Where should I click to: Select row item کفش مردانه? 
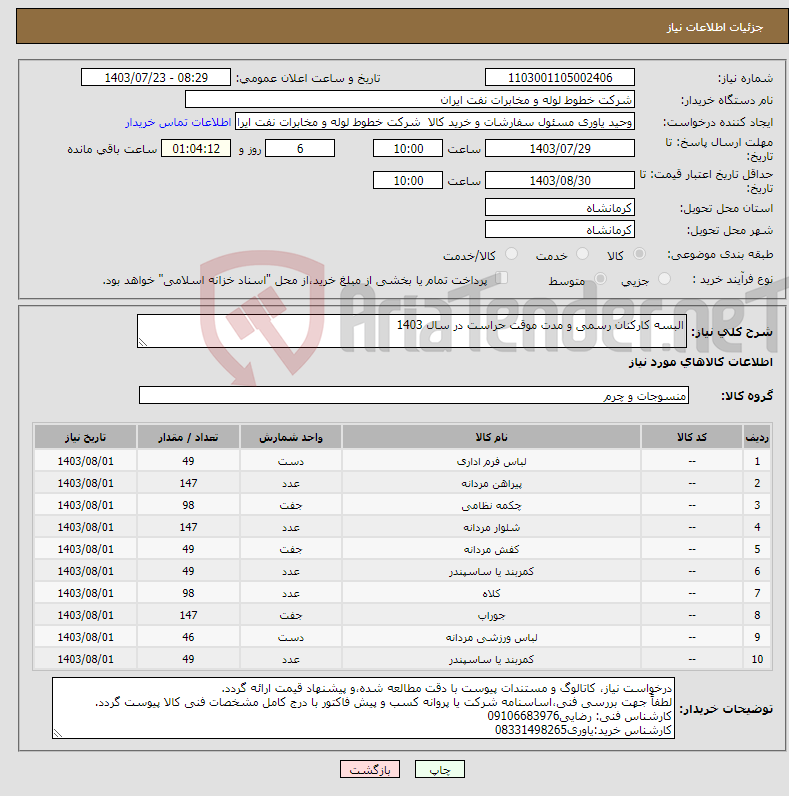point(491,549)
